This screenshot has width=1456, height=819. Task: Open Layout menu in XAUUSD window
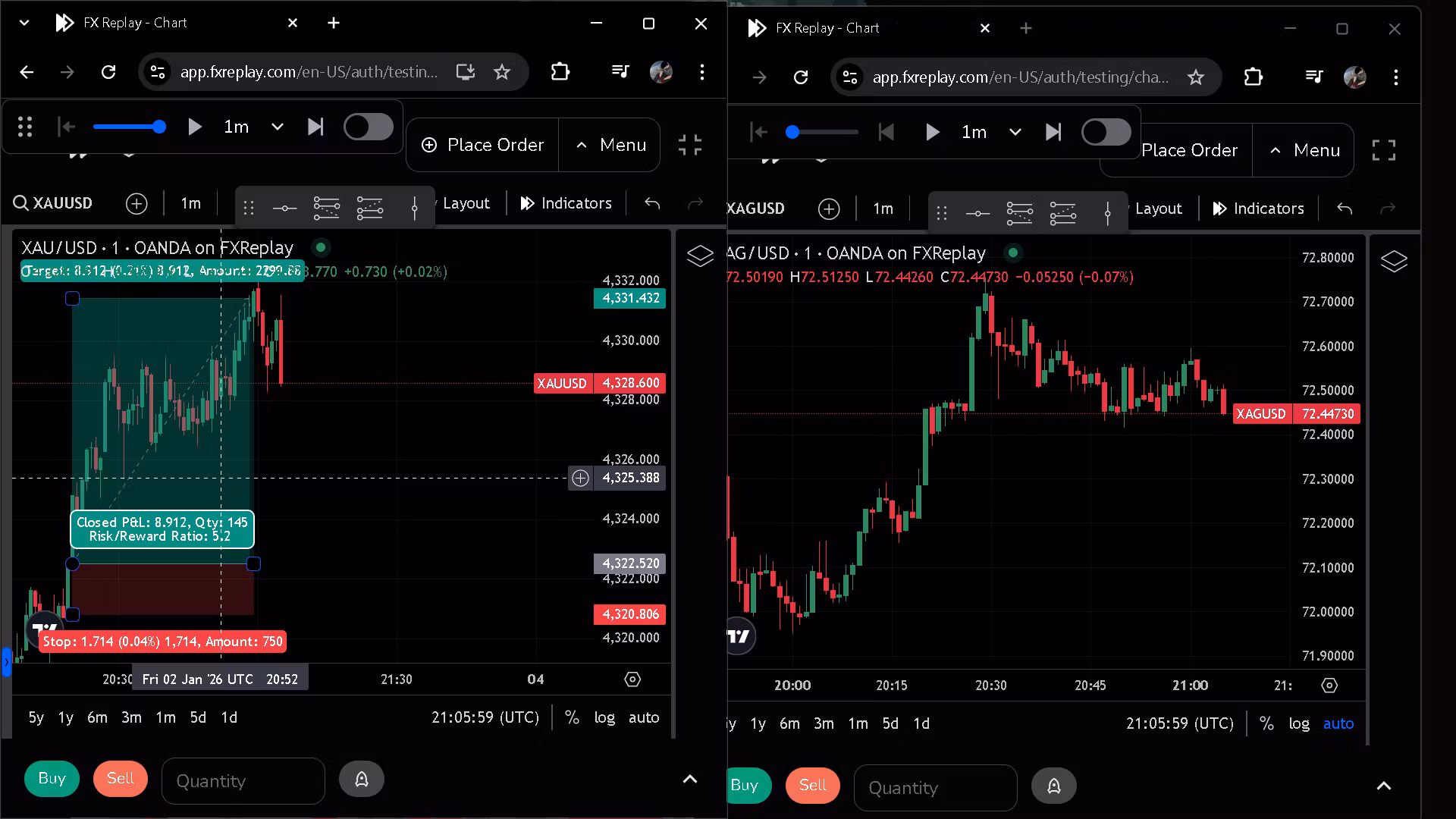click(465, 203)
